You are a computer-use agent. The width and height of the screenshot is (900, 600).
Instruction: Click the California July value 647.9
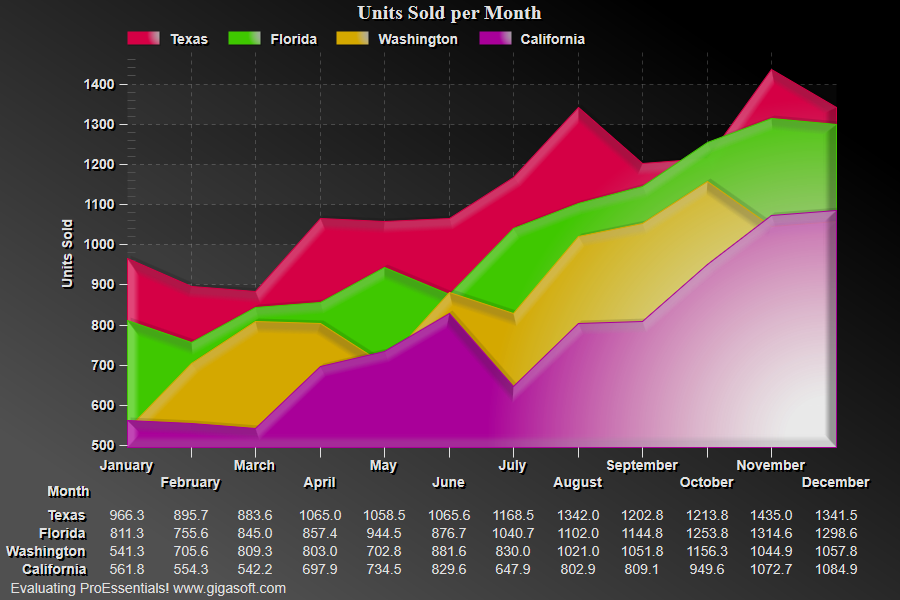tap(513, 570)
